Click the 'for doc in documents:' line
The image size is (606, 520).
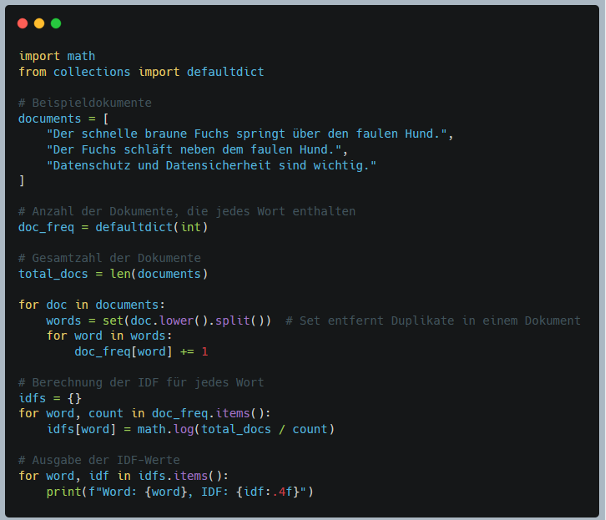(x=92, y=305)
